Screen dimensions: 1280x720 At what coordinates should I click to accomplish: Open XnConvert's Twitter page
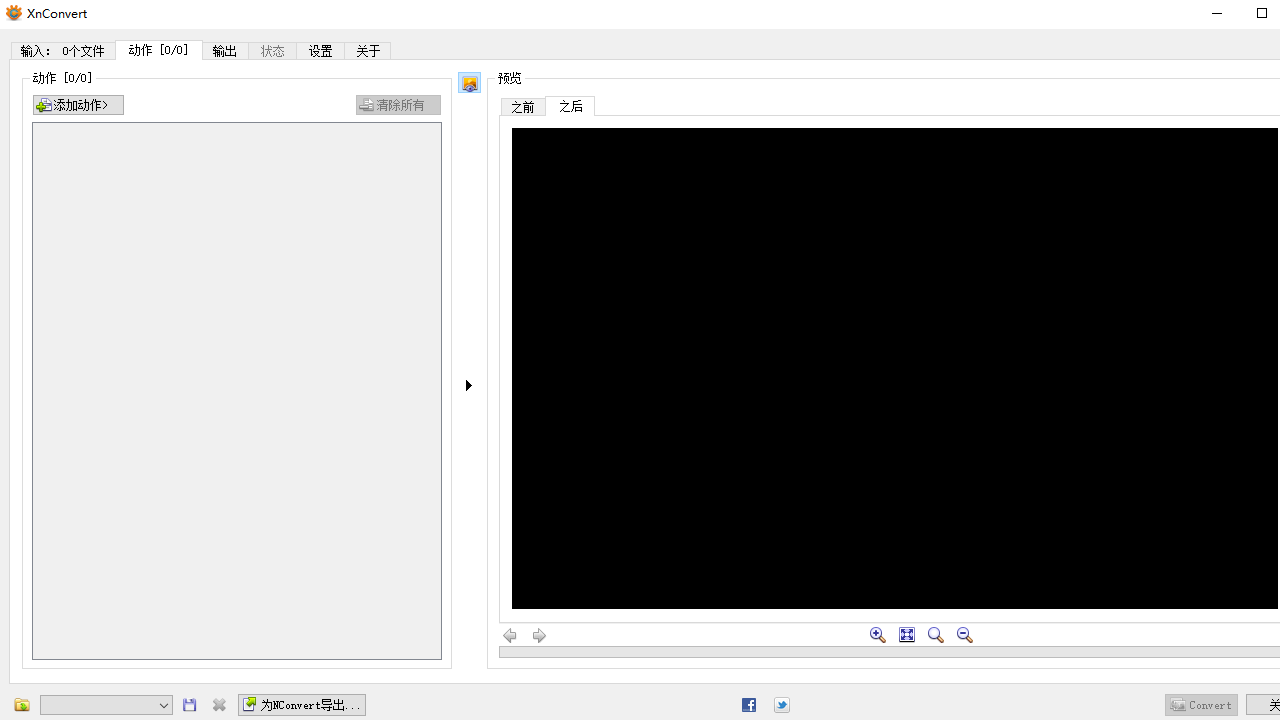(x=781, y=705)
